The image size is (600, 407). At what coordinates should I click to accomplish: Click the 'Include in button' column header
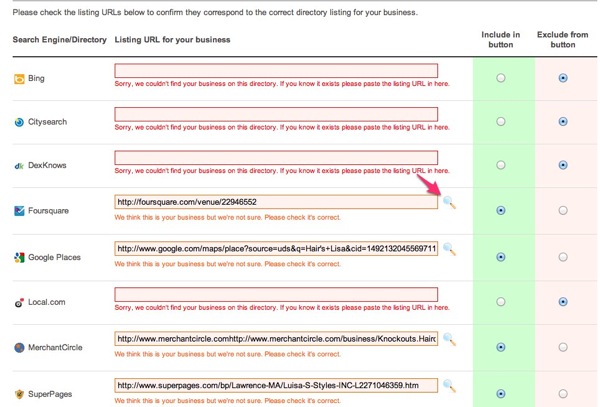(501, 40)
